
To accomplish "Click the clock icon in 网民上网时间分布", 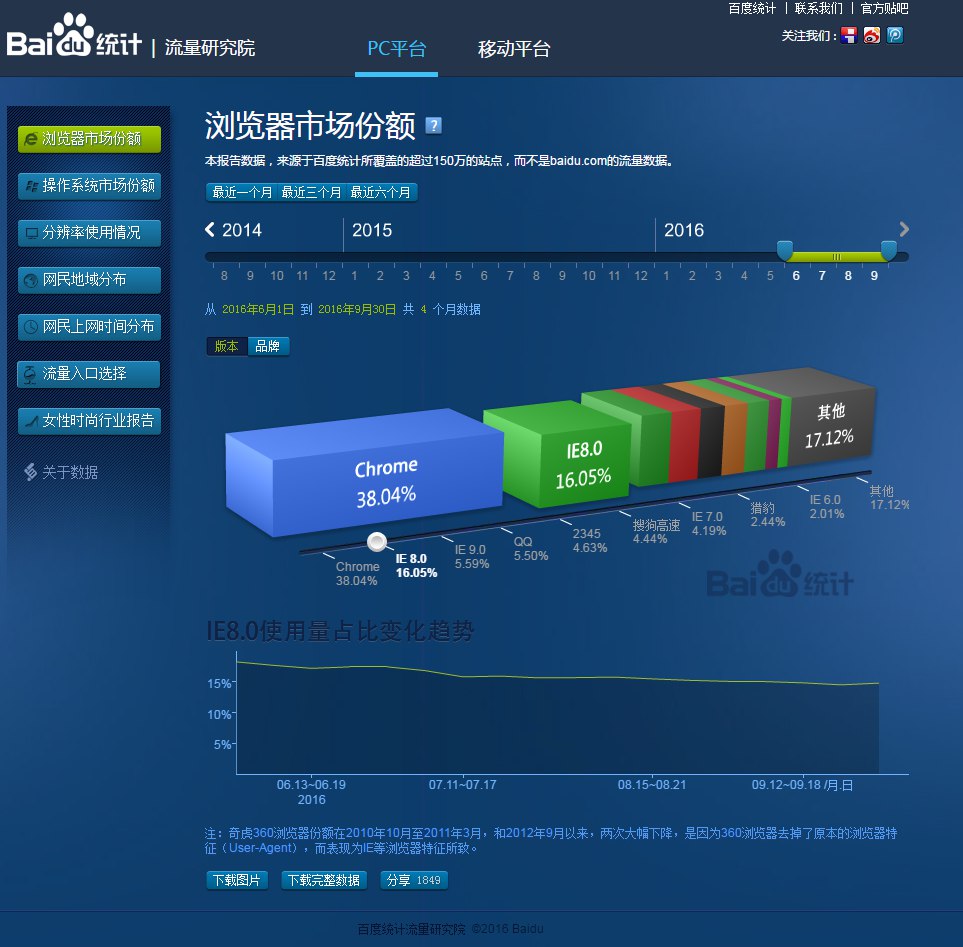I will [31, 327].
